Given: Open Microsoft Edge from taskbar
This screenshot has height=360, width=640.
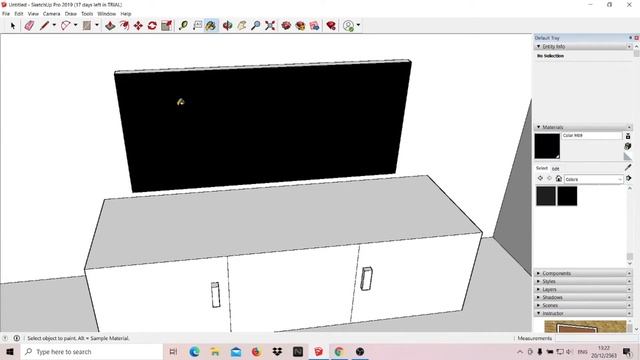Looking at the screenshot, I should pos(194,351).
